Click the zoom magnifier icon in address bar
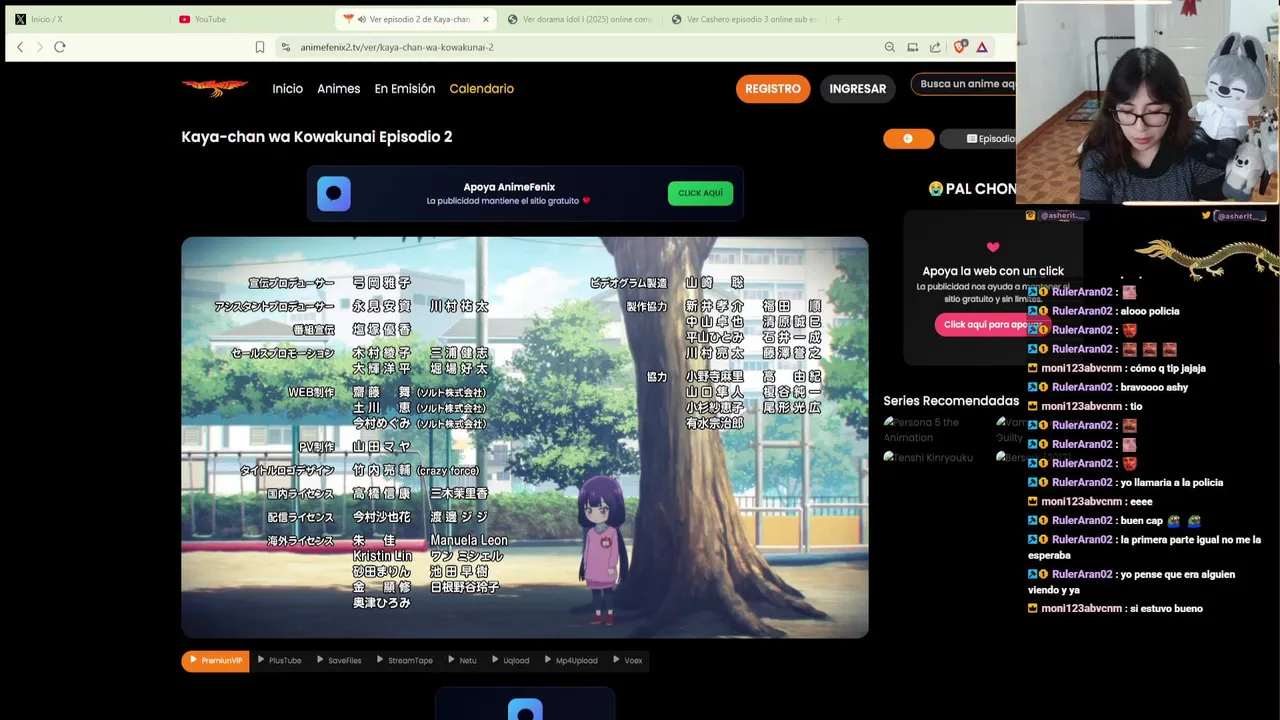1280x720 pixels. pos(890,47)
